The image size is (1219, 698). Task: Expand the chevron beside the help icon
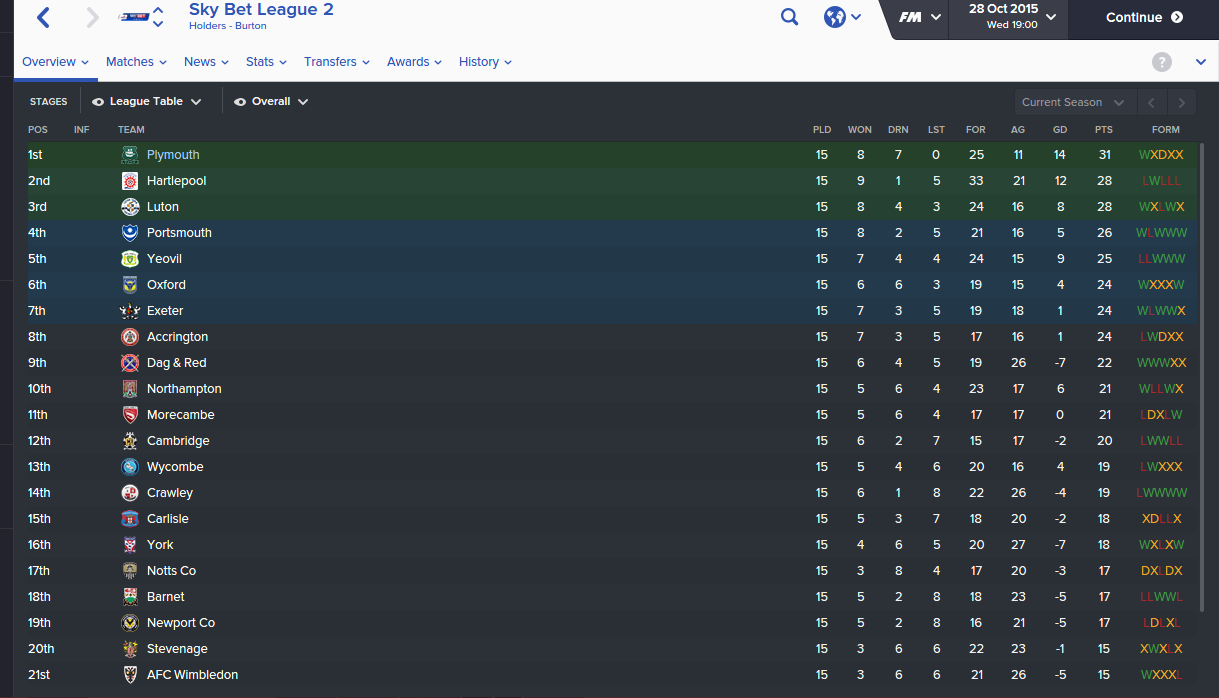click(1201, 62)
